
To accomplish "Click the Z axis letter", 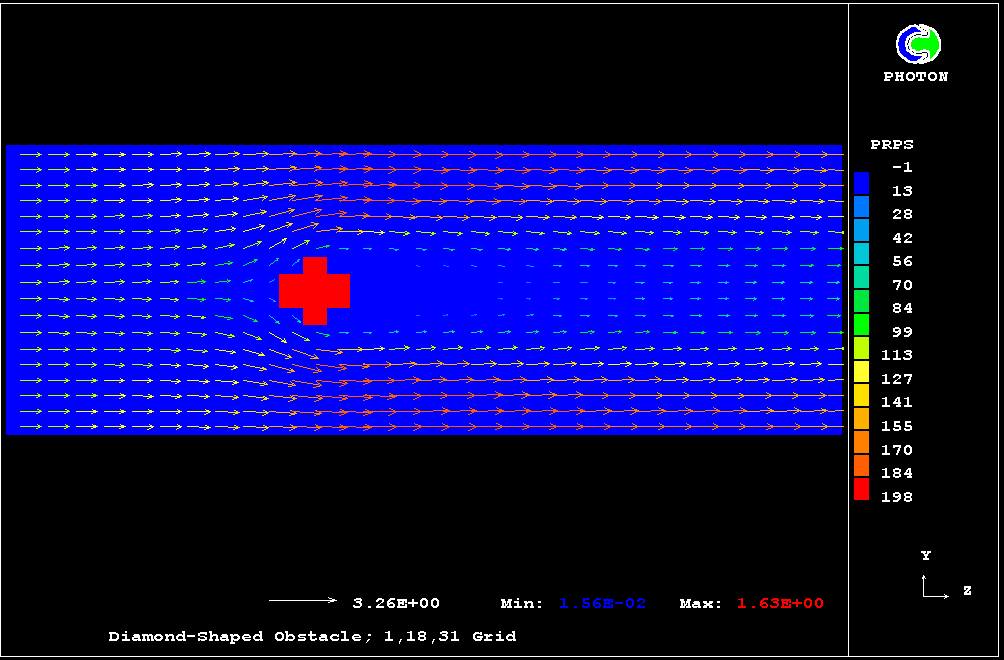I will [967, 591].
